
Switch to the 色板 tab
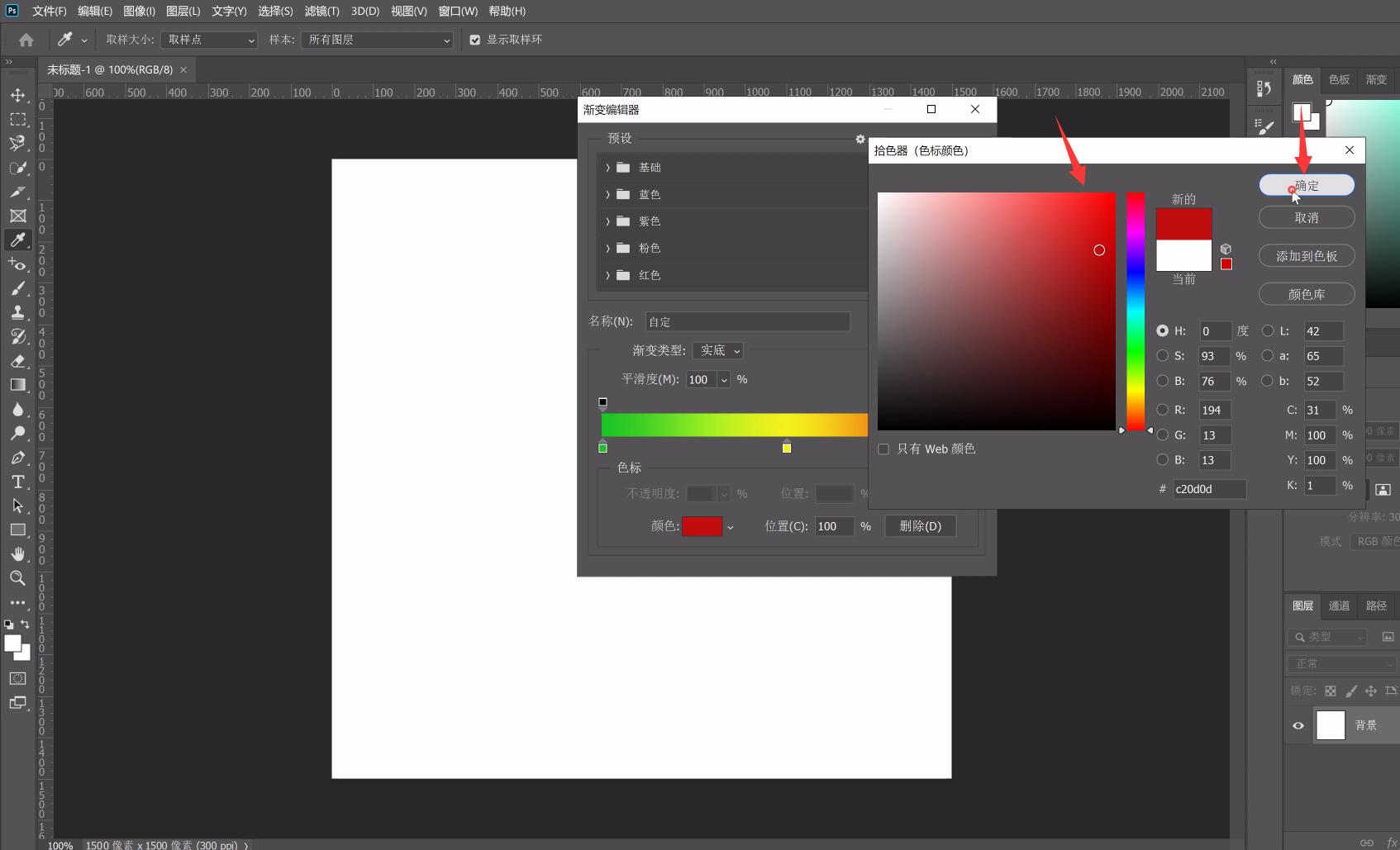1340,79
